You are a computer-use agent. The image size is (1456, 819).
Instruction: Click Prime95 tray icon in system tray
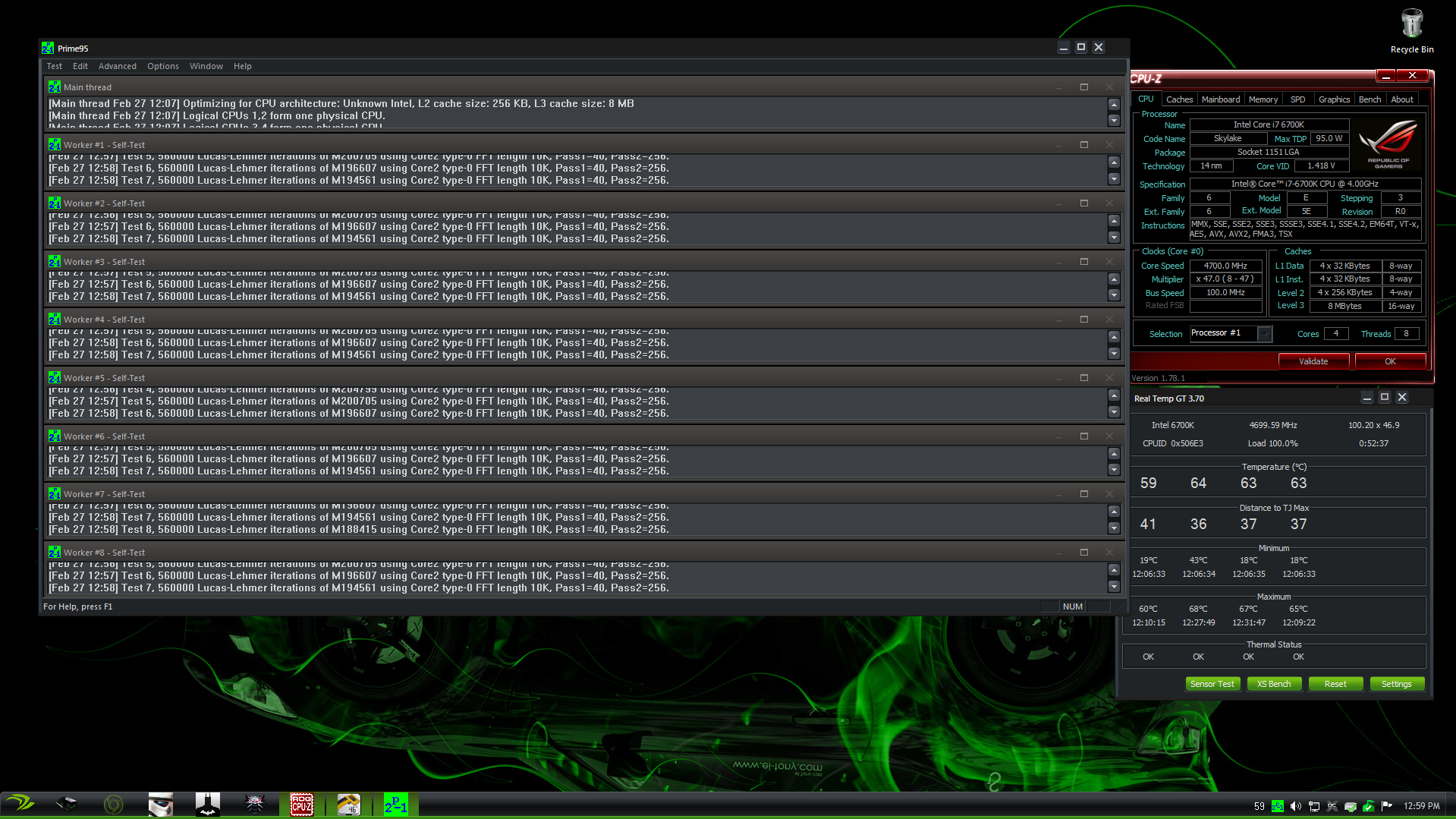(1278, 806)
